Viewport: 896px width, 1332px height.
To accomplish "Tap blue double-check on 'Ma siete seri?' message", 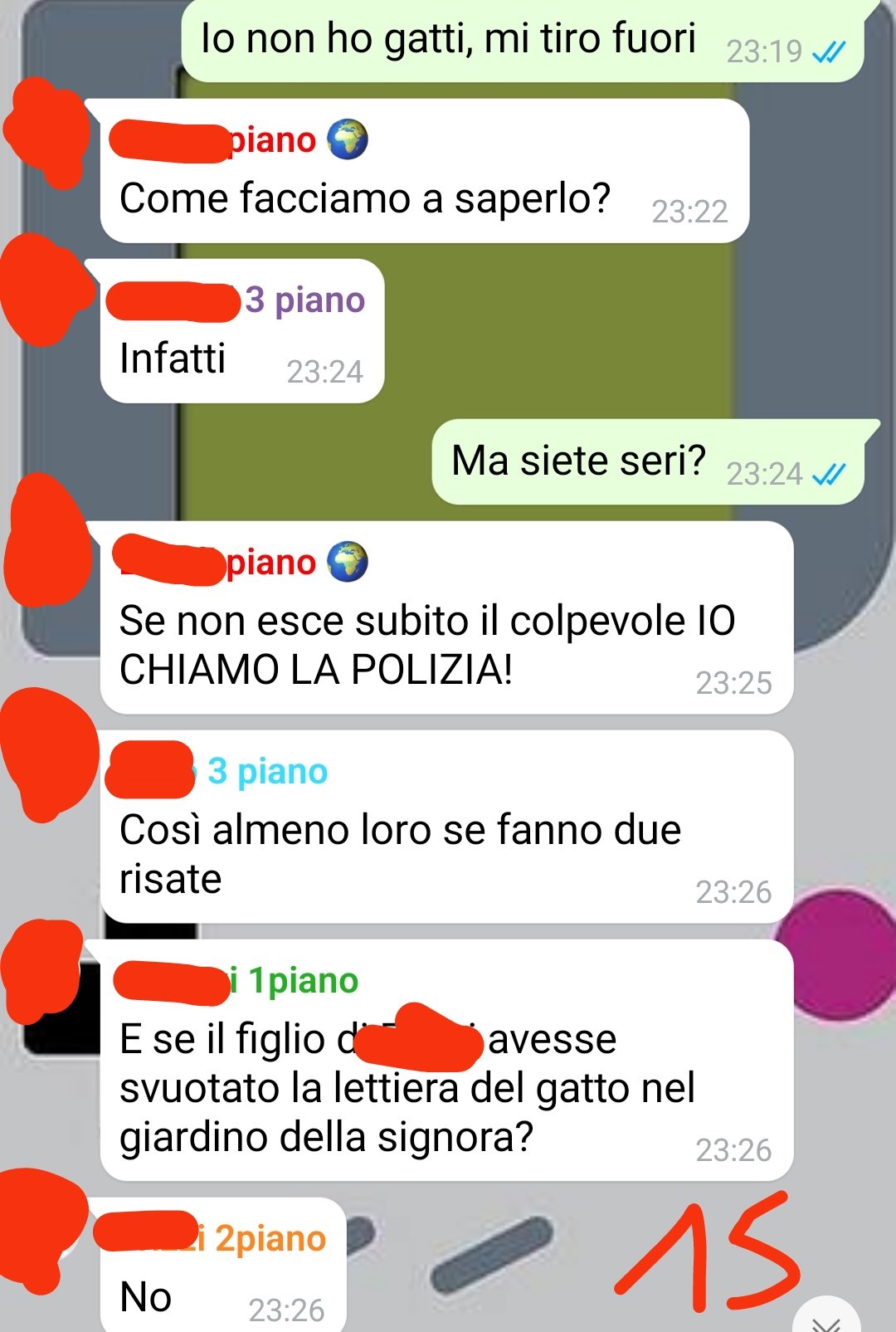I will [x=829, y=474].
